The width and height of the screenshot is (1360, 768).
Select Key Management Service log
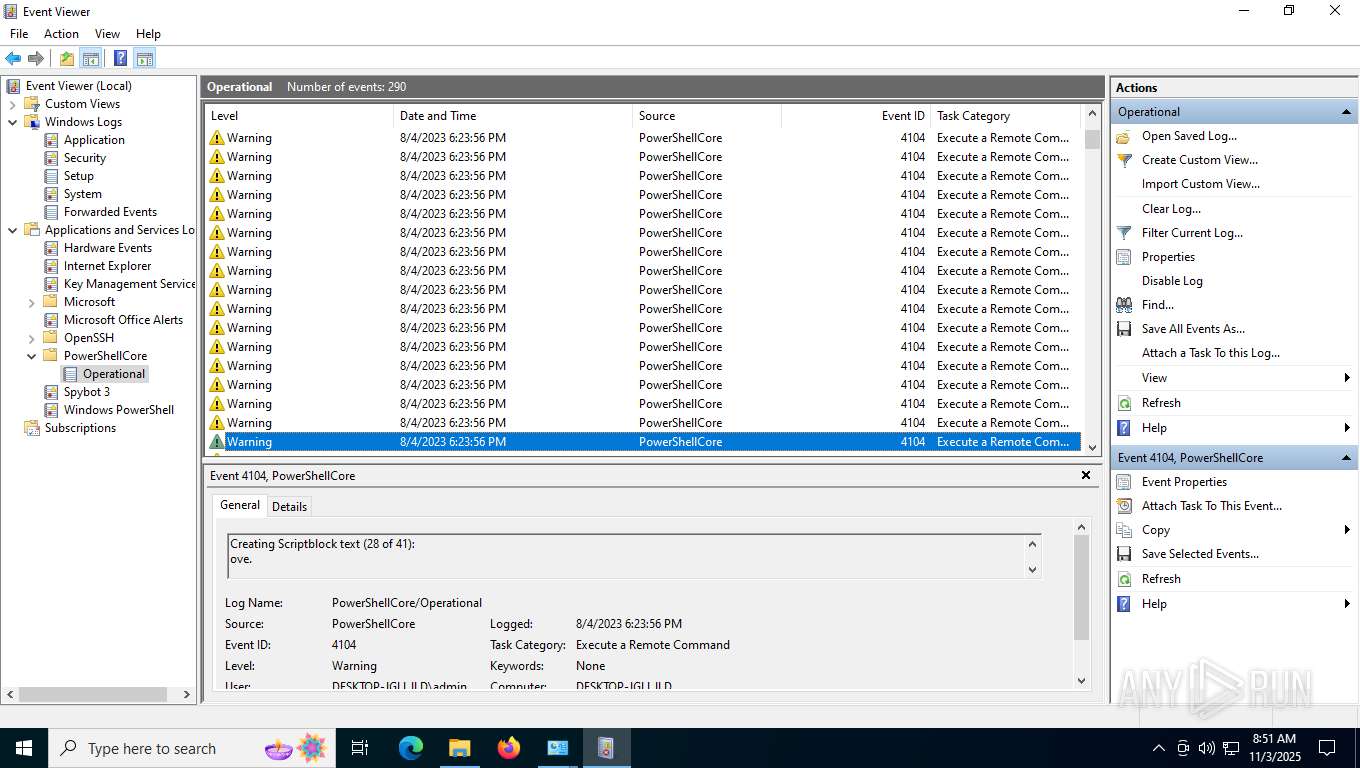point(129,284)
